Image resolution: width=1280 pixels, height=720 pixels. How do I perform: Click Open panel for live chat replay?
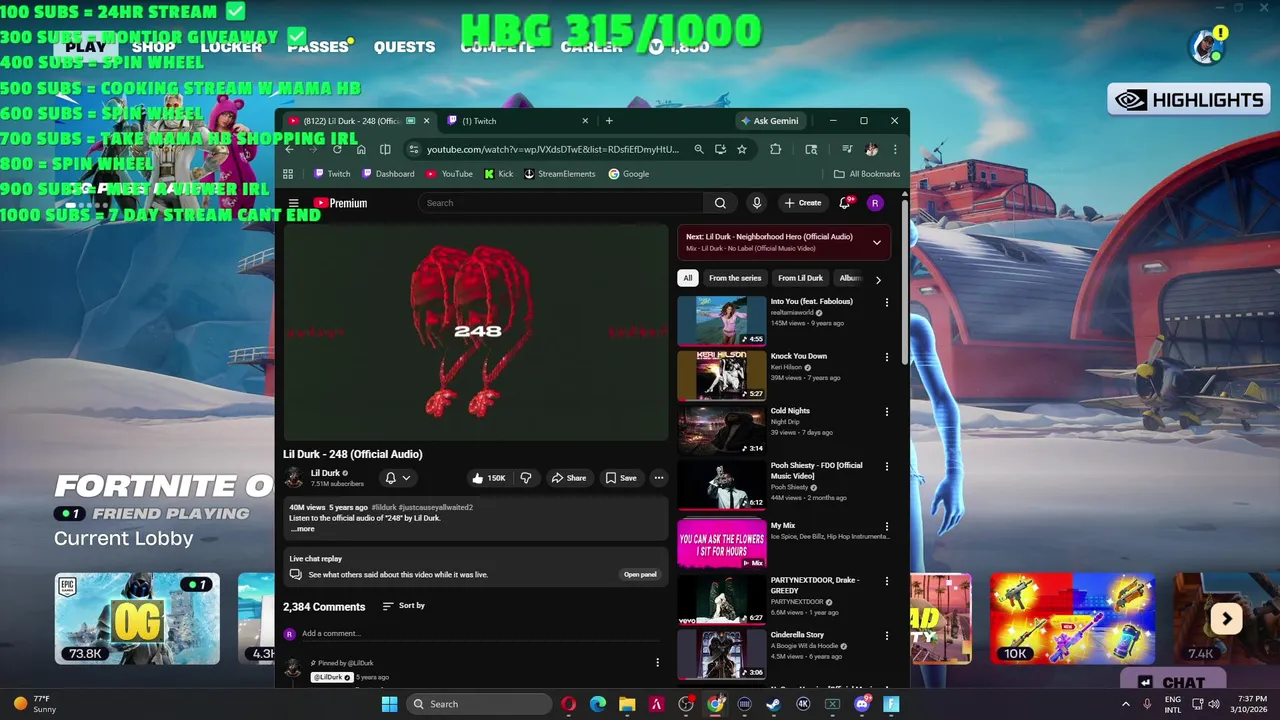pyautogui.click(x=640, y=575)
